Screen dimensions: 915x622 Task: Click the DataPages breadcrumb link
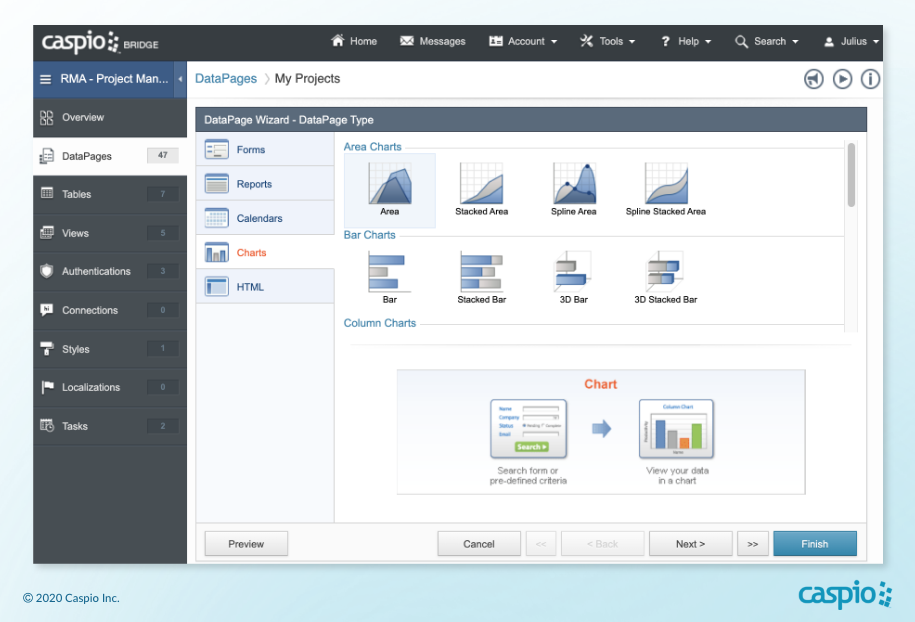click(225, 79)
